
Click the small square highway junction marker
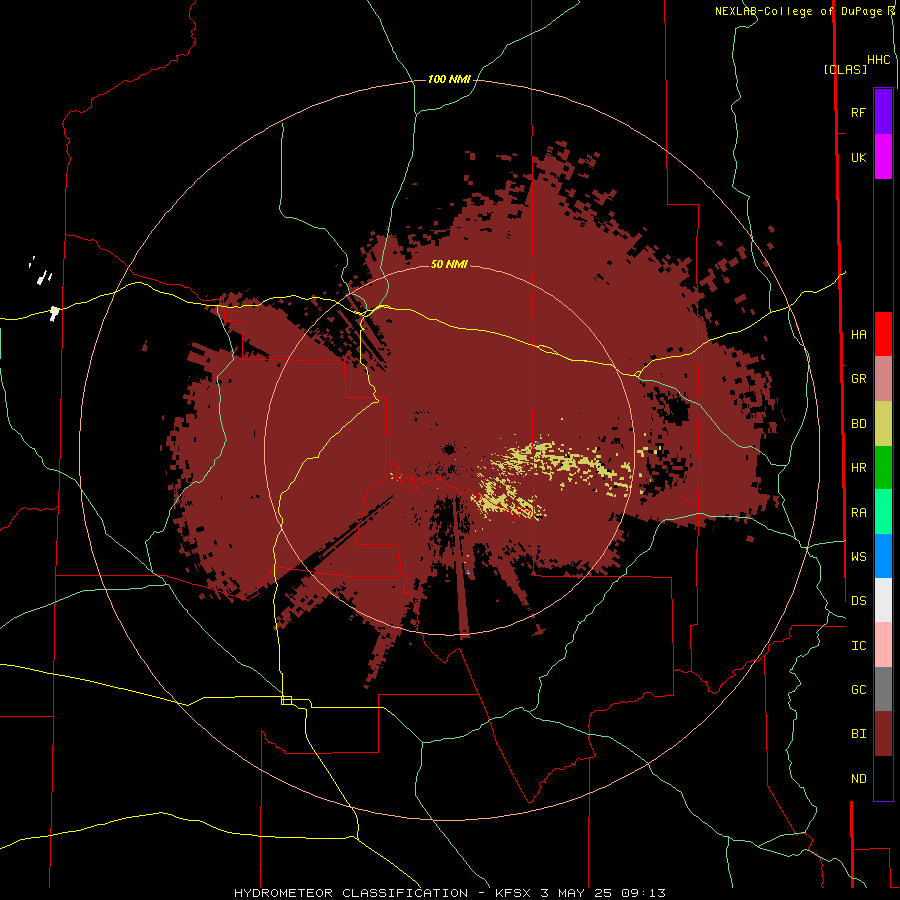click(x=286, y=700)
